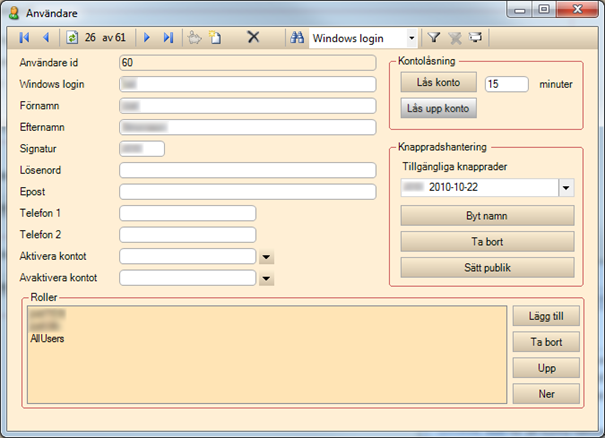Click into the Epost input field
This screenshot has height=438, width=605.
point(247,191)
